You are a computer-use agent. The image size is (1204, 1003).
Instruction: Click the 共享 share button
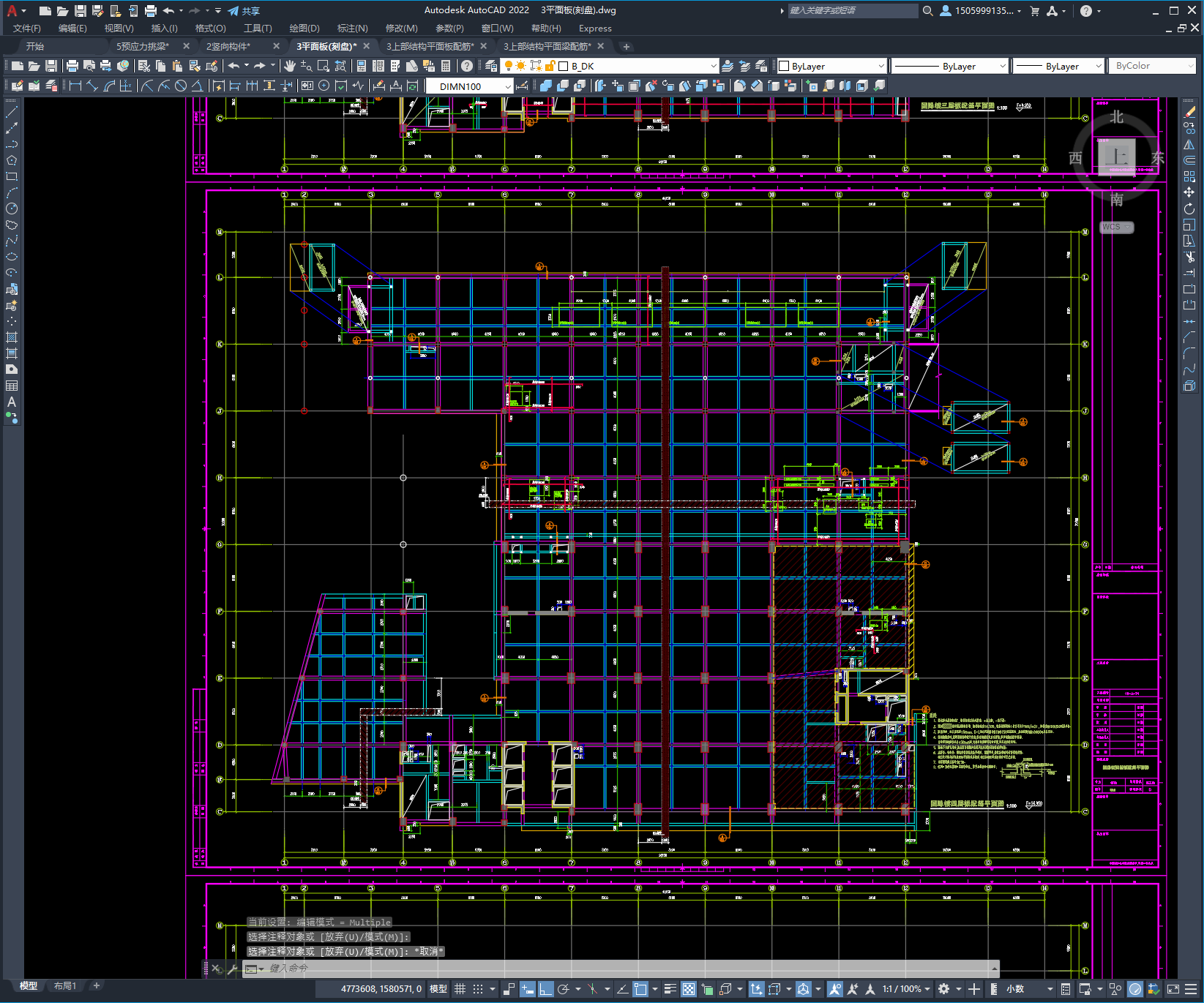pos(244,11)
